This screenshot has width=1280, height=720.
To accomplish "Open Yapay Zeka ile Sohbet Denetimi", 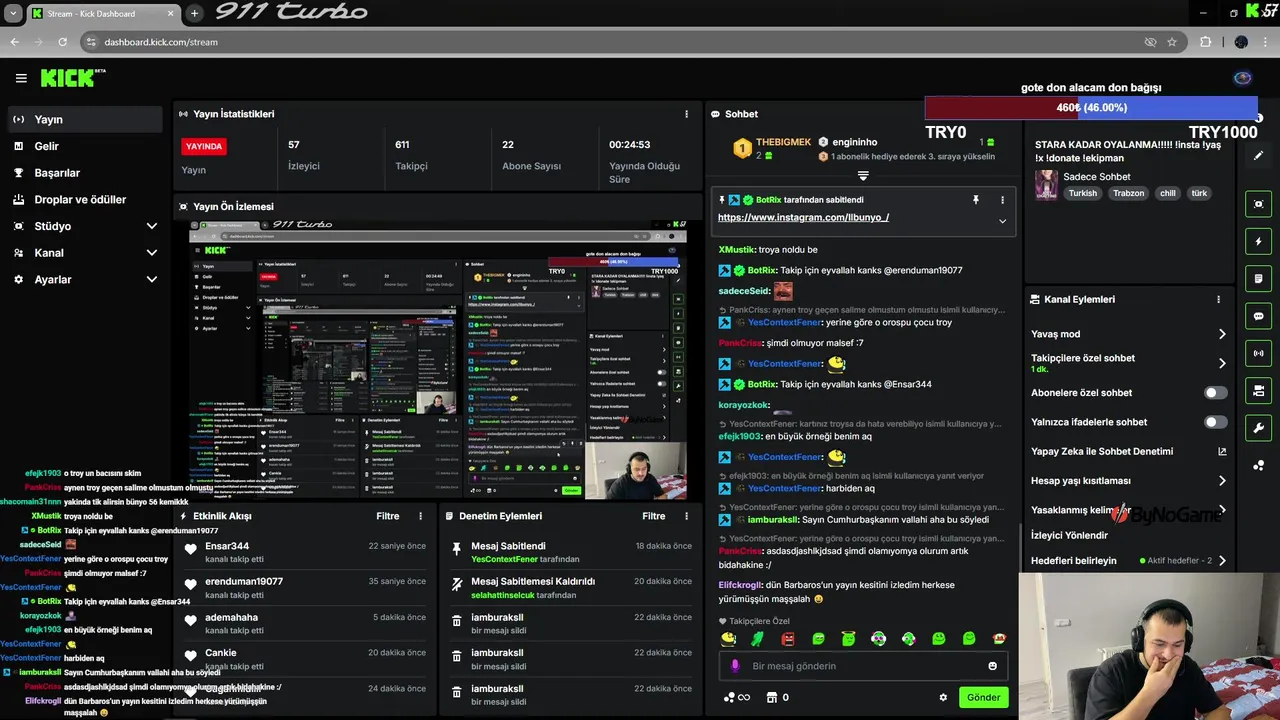I will (1129, 451).
